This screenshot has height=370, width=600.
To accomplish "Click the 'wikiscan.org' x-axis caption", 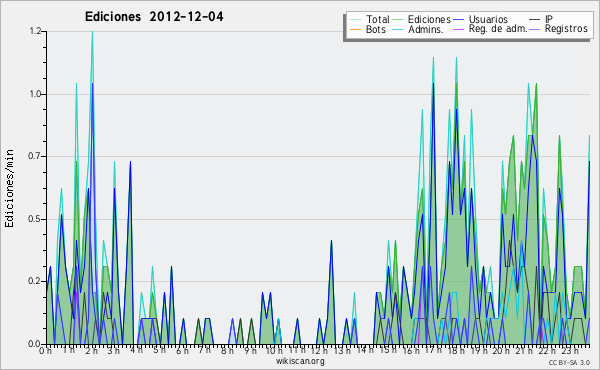I will pyautogui.click(x=300, y=361).
